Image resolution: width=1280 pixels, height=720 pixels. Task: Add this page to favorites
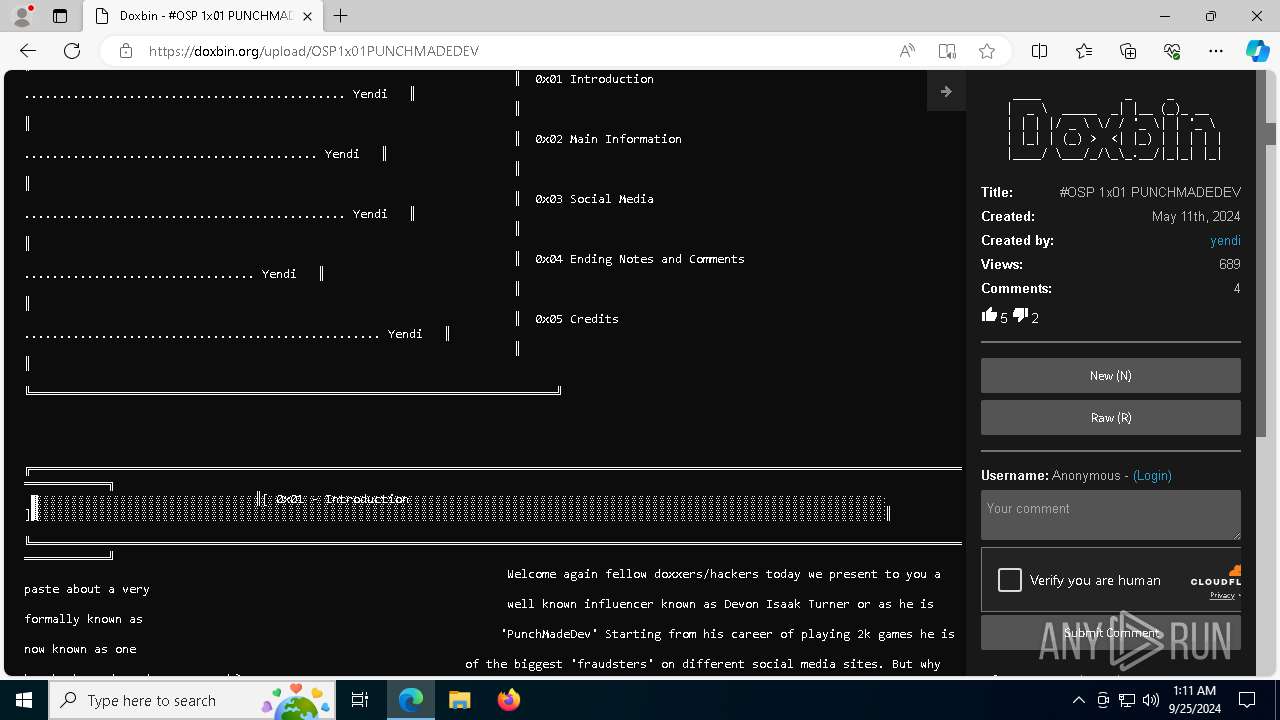pos(987,51)
